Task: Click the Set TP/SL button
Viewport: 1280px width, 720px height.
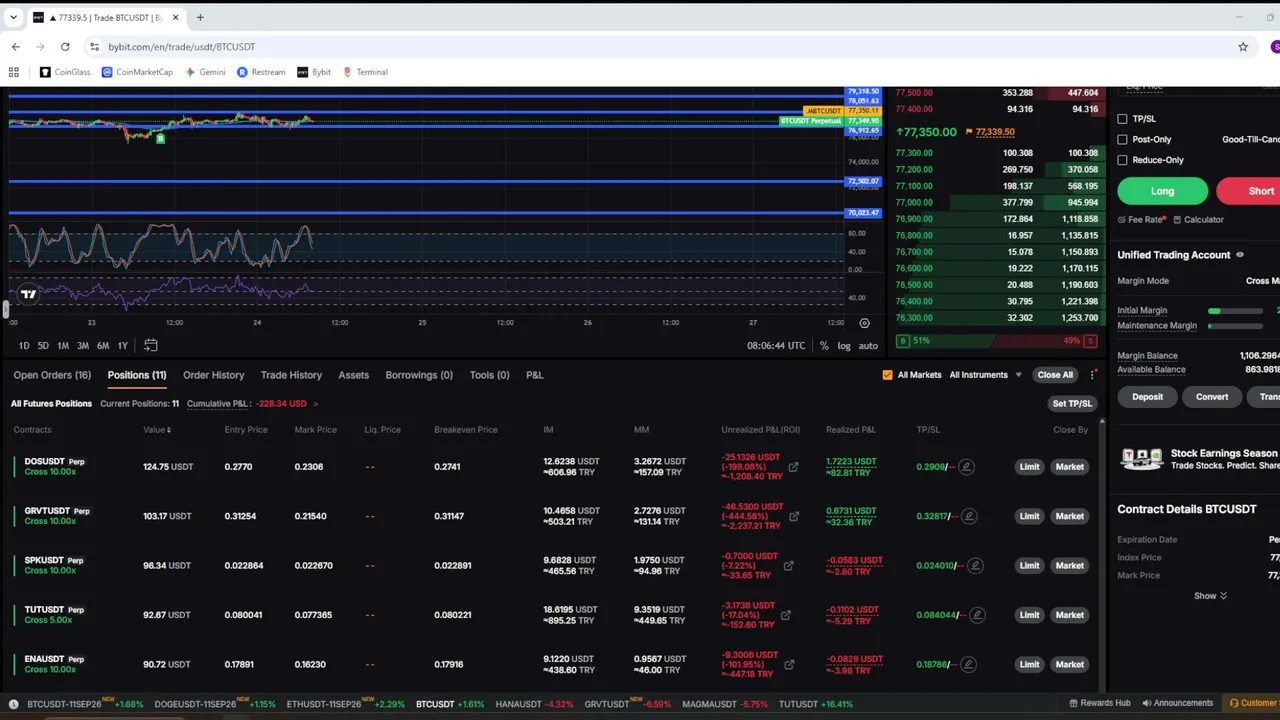Action: (1072, 404)
